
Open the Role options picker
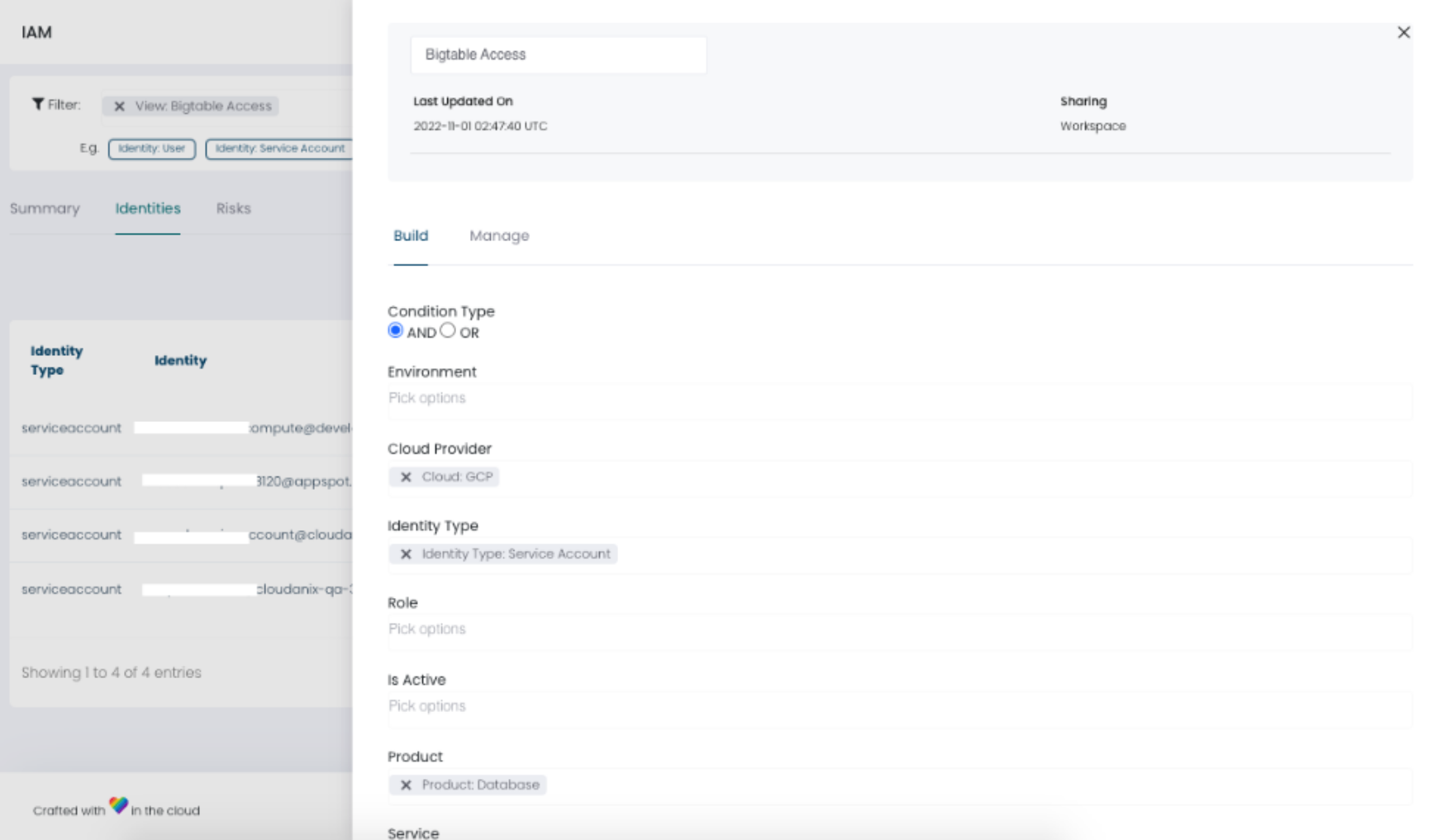[x=578, y=629]
